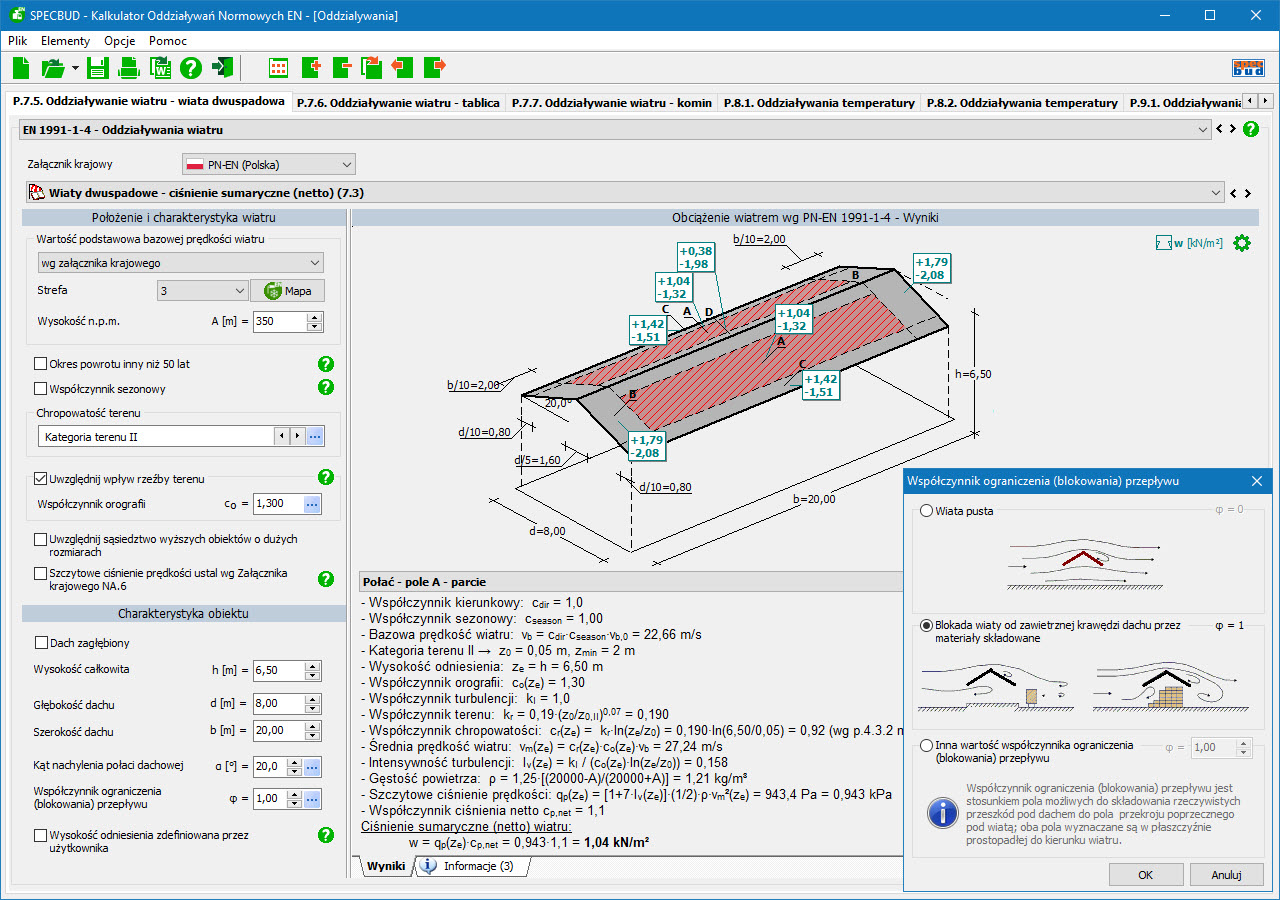Open the Elementy menu
This screenshot has height=900, width=1280.
[65, 41]
